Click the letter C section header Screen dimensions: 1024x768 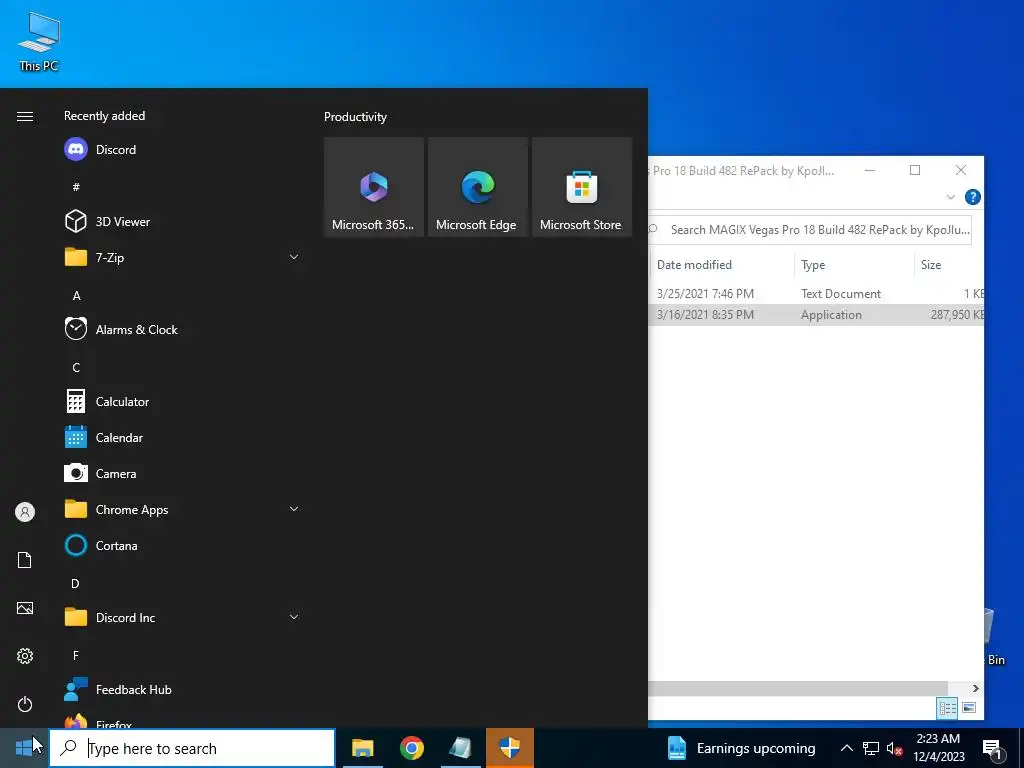coord(76,368)
